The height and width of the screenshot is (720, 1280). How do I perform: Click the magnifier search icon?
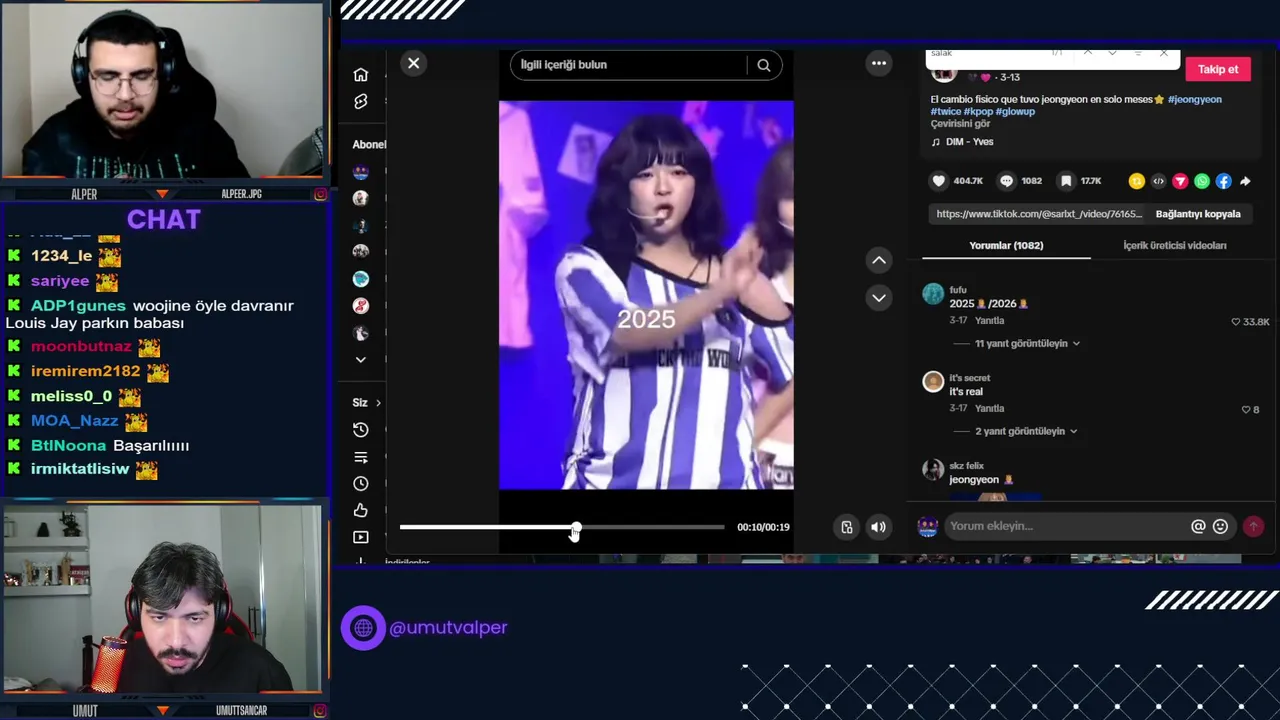(x=764, y=65)
